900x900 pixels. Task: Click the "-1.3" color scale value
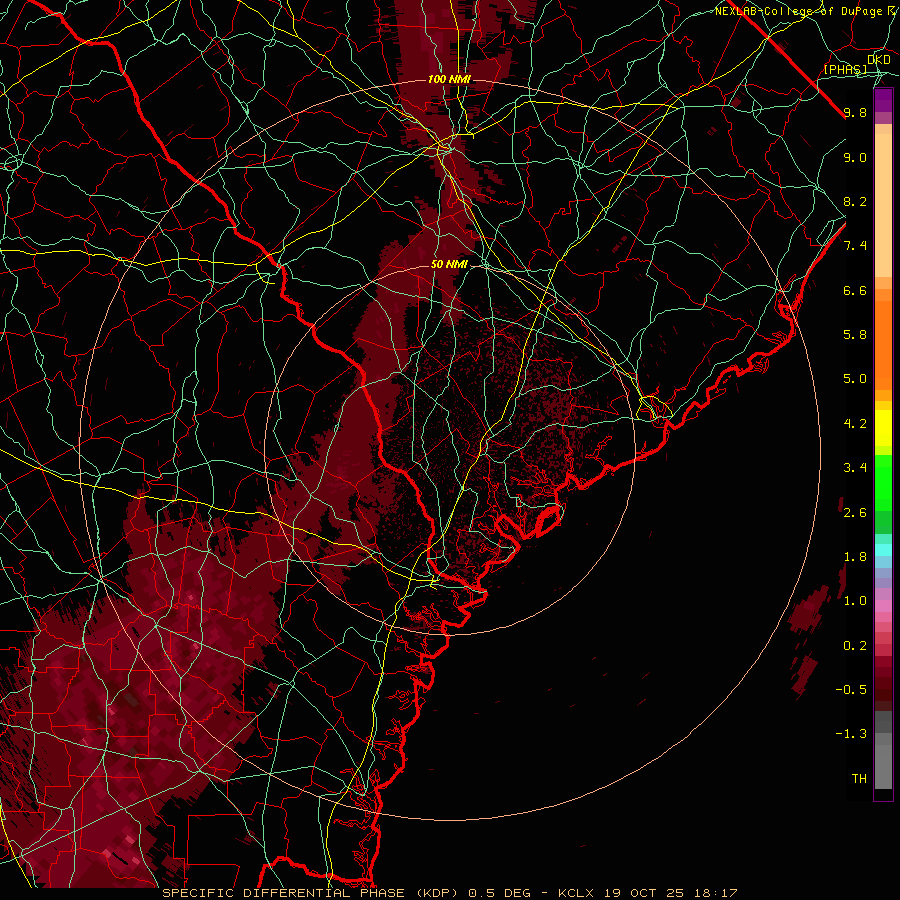851,734
